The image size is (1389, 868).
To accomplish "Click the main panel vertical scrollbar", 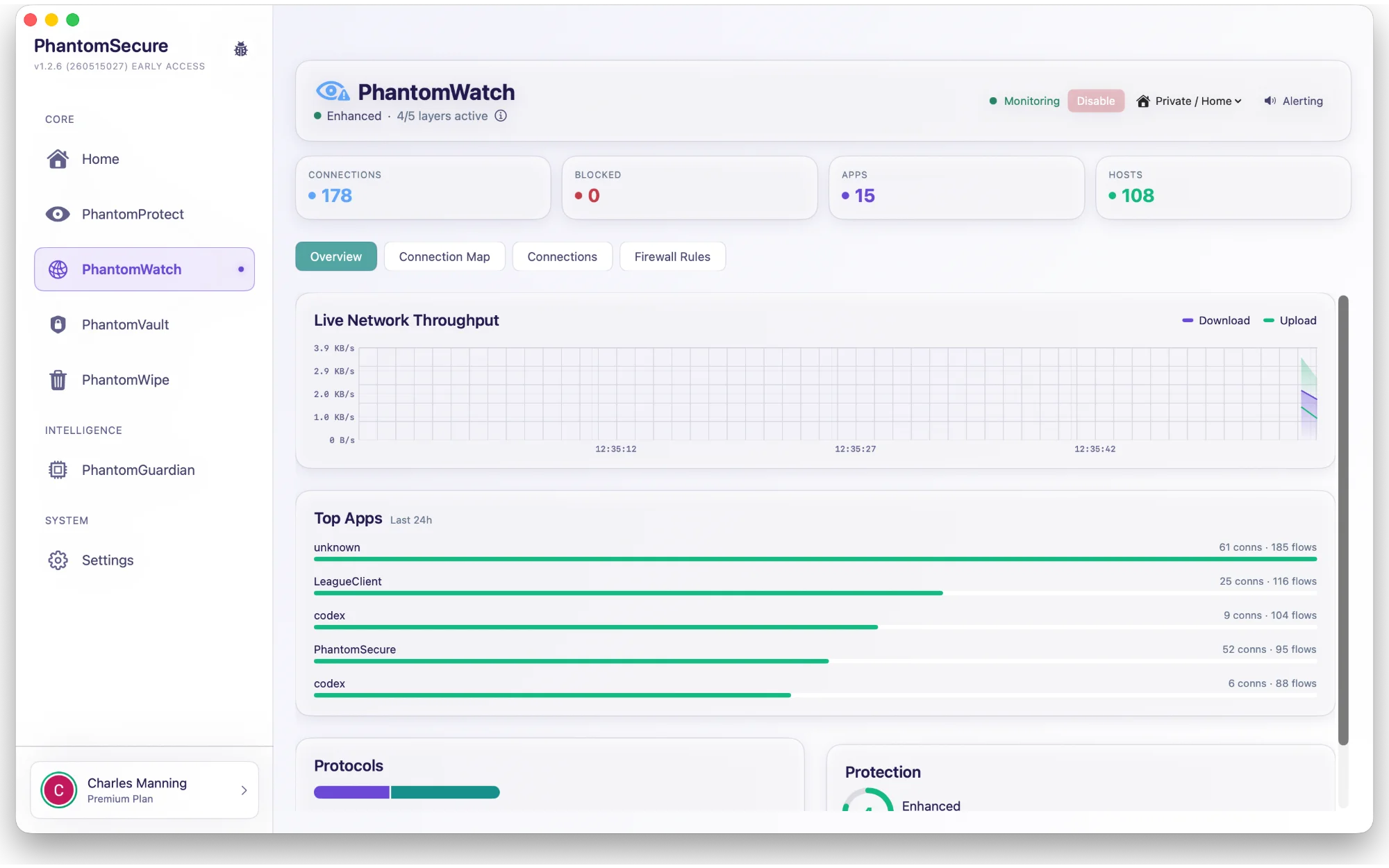I will 1344,521.
